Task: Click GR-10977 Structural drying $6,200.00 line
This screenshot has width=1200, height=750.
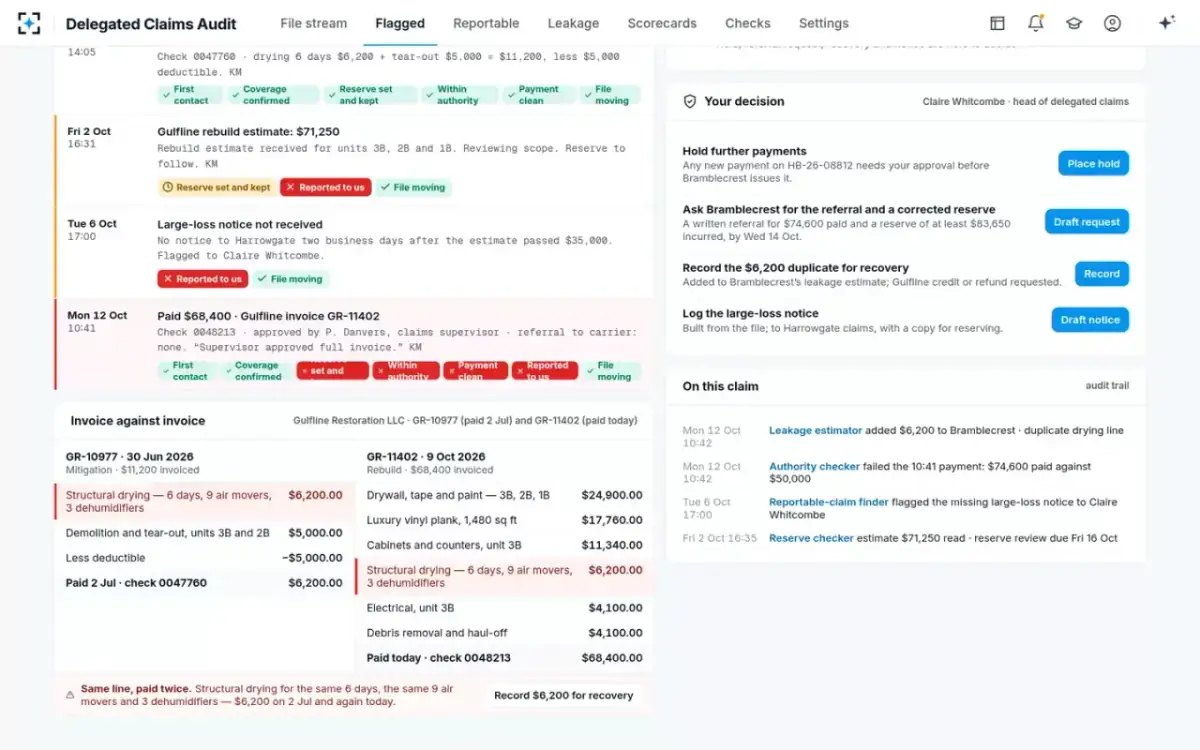Action: coord(204,501)
